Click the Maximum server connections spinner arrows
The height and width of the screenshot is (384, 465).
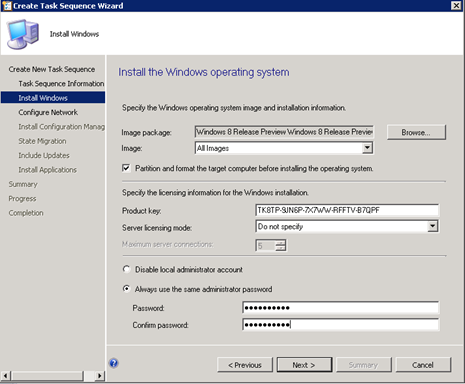click(281, 245)
